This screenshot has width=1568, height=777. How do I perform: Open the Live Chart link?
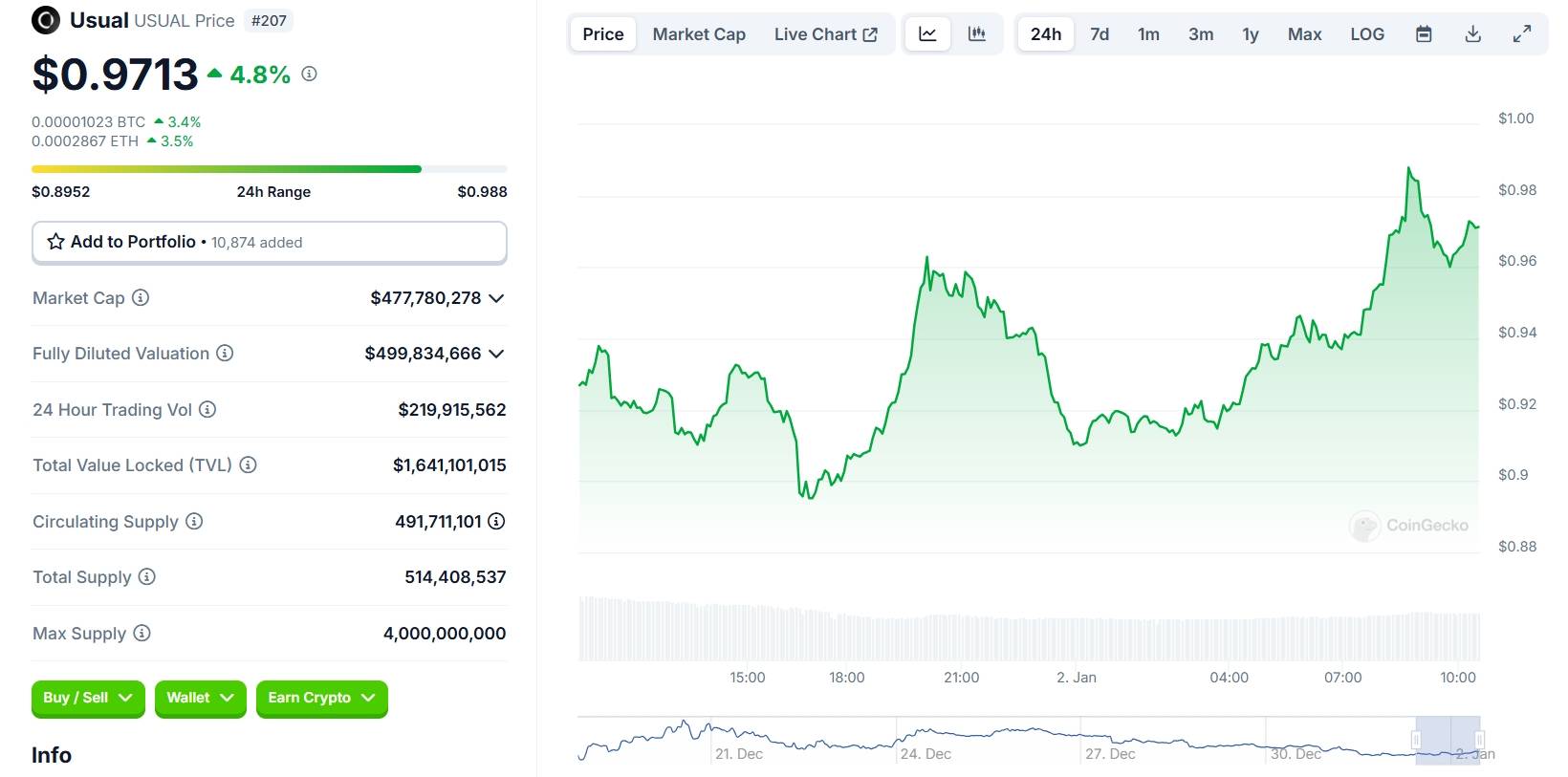tap(826, 34)
